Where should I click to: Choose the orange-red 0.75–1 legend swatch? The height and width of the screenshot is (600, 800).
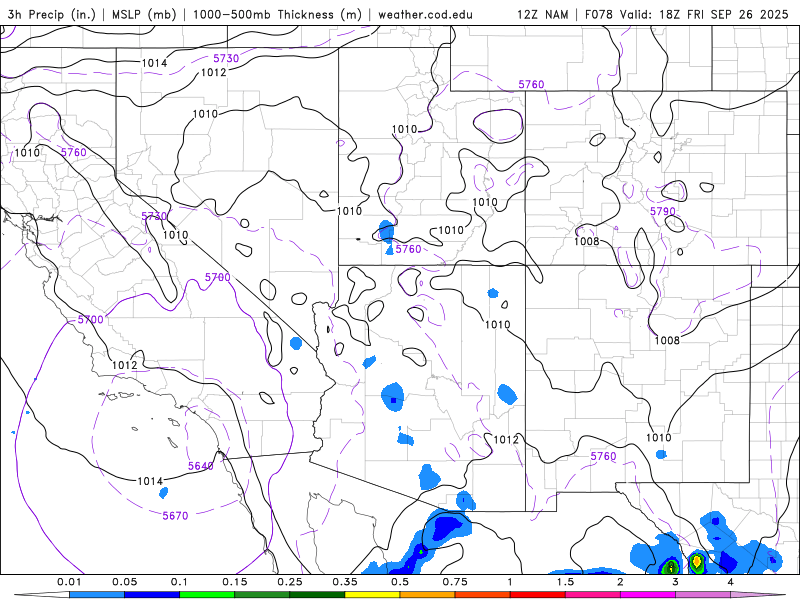[483, 595]
